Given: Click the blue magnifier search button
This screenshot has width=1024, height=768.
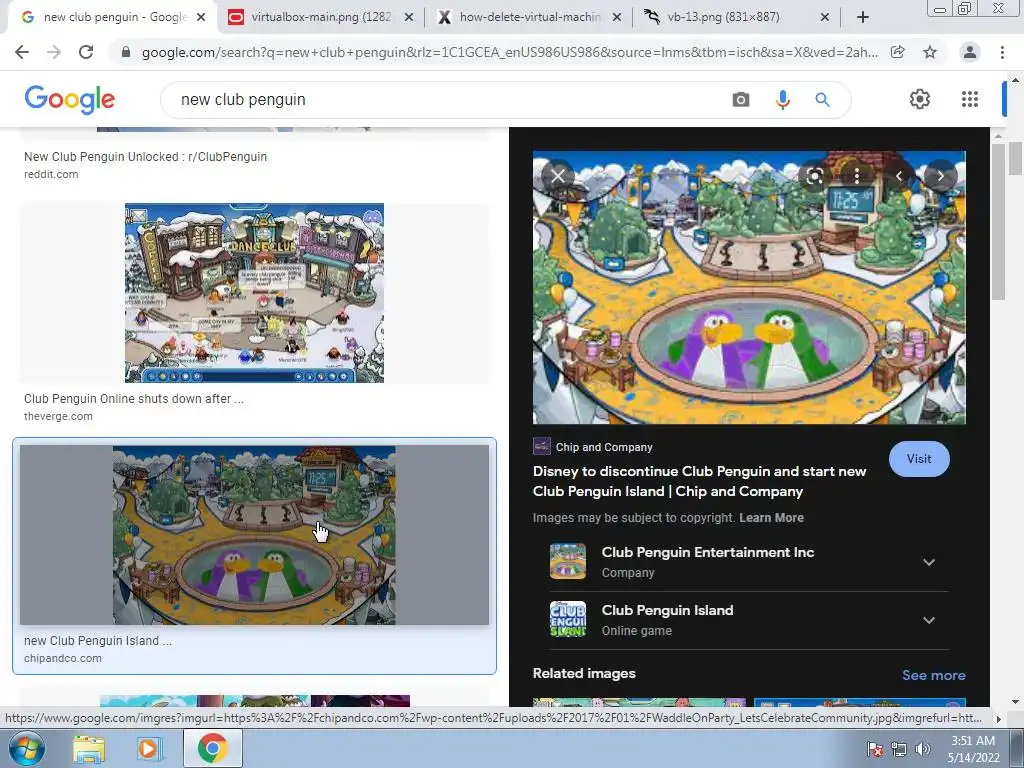Looking at the screenshot, I should click(822, 100).
